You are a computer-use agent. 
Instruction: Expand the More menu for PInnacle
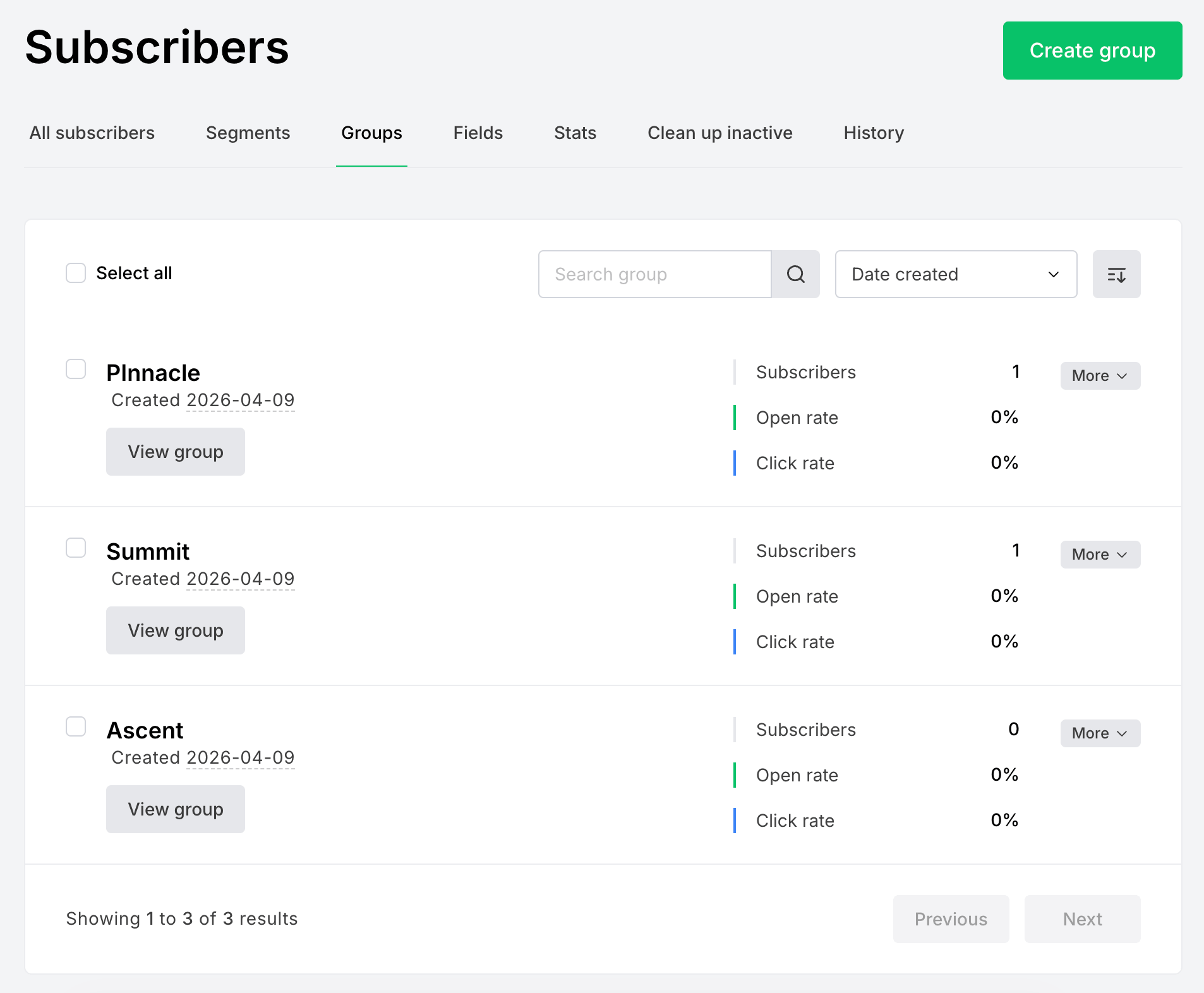coord(1100,376)
